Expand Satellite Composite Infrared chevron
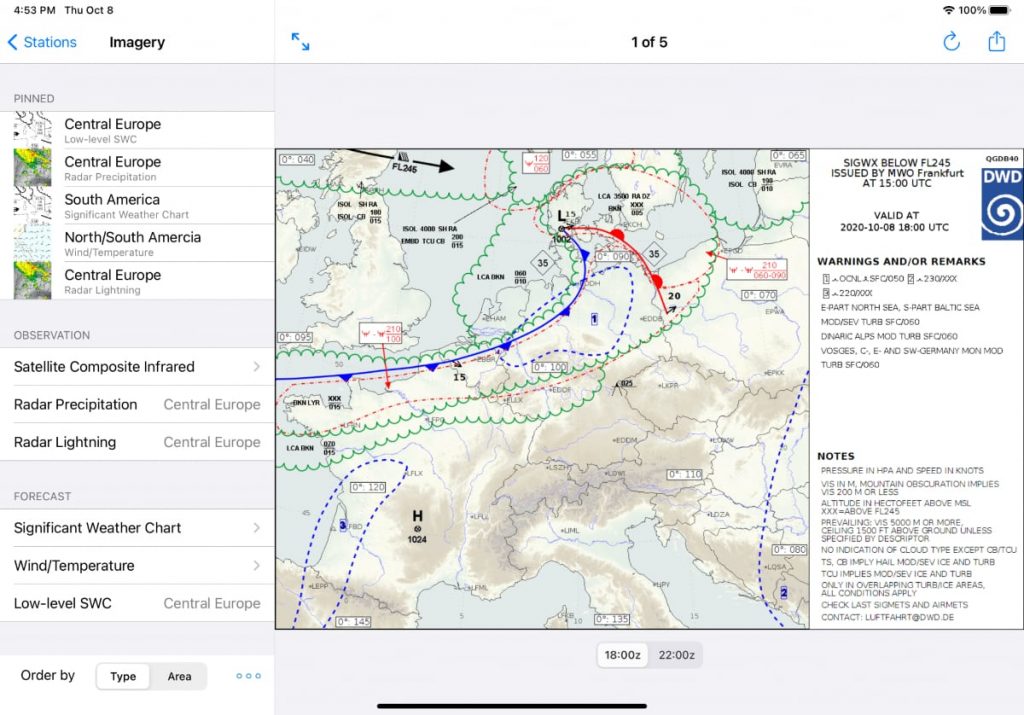 point(257,367)
